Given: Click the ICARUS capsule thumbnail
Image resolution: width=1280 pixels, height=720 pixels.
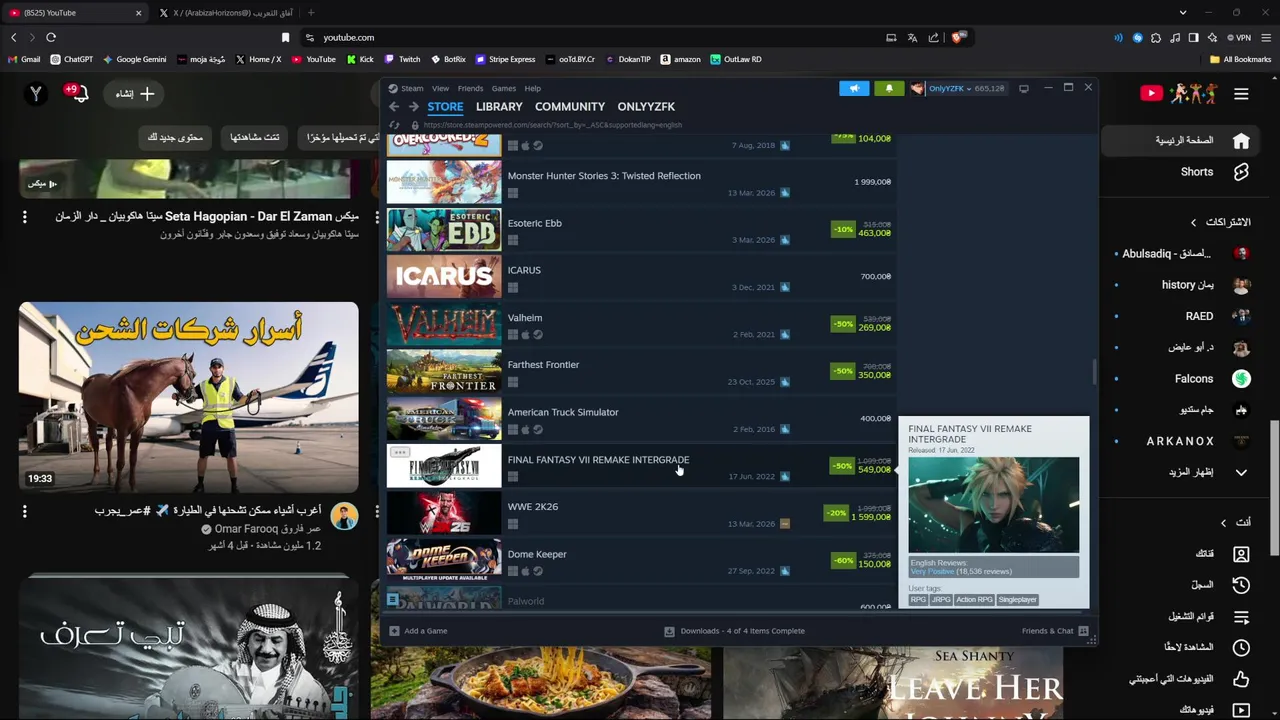Looking at the screenshot, I should (444, 277).
